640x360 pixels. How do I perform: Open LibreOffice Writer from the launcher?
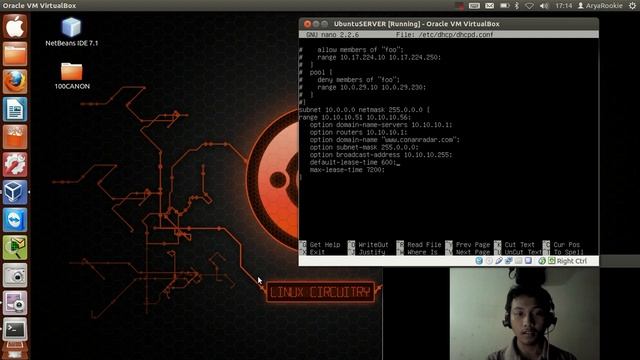pyautogui.click(x=15, y=109)
